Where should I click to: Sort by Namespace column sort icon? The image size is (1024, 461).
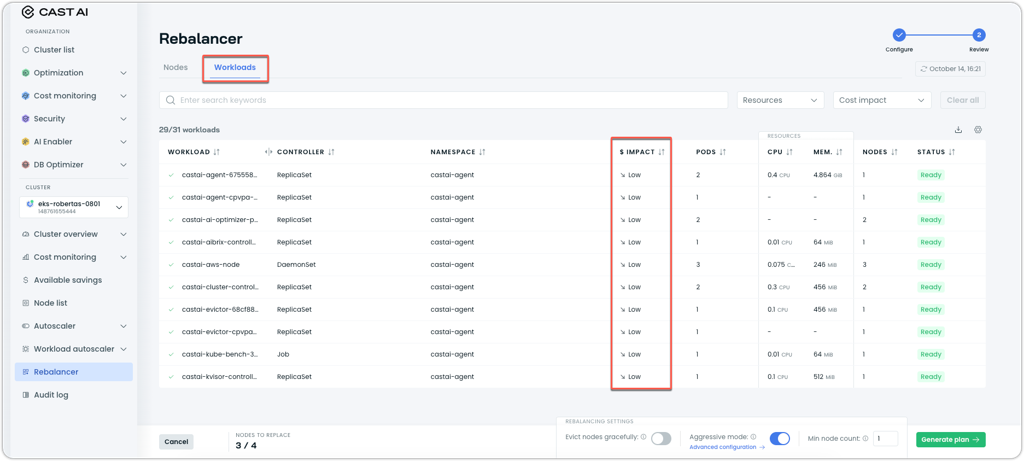pos(482,152)
